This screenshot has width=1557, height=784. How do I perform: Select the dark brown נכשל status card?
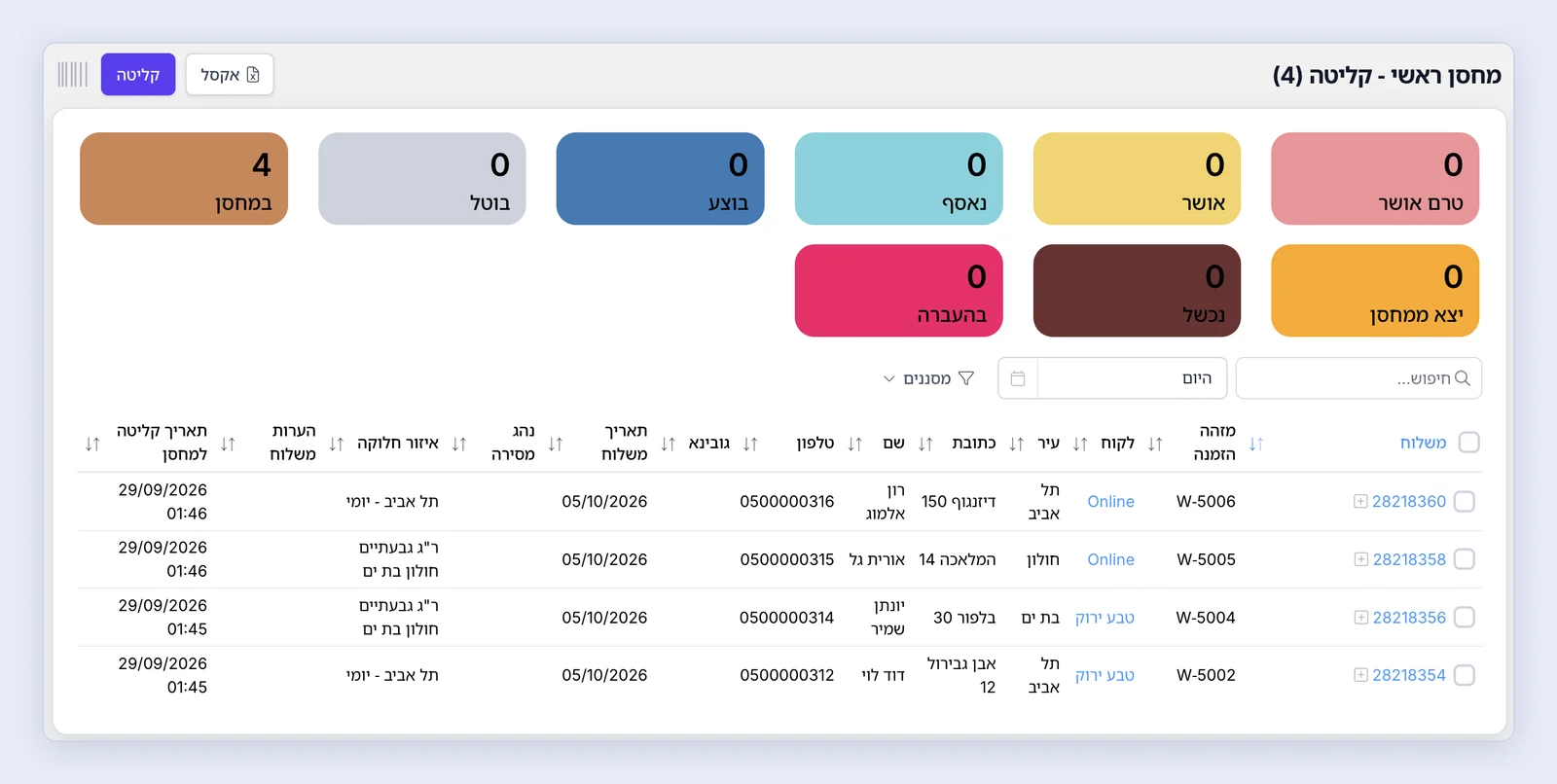tap(1137, 291)
